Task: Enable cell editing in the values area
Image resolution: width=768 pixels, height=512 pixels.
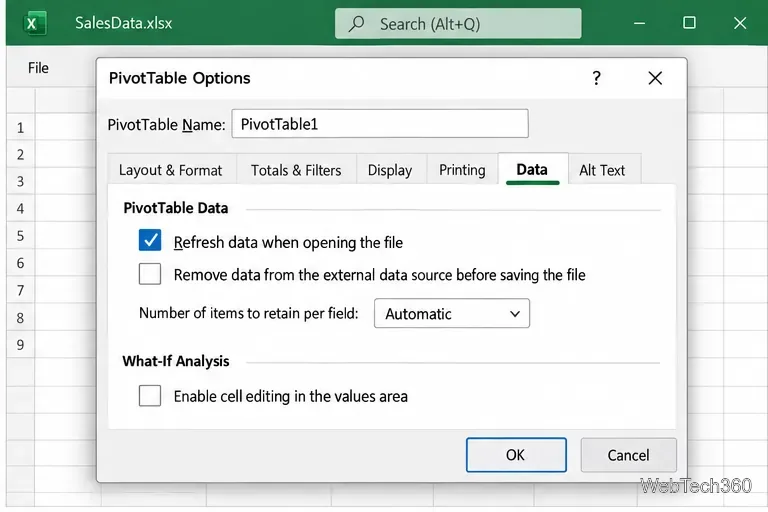Action: [150, 395]
